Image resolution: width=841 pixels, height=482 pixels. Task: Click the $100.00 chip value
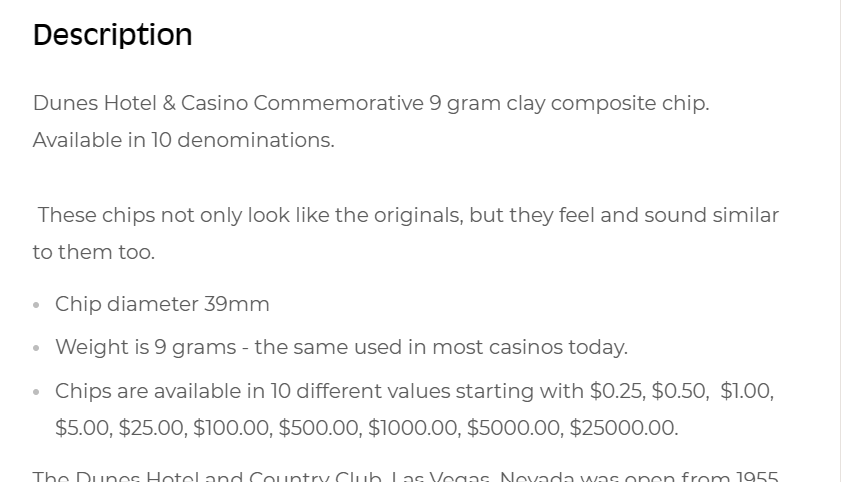(x=233, y=428)
